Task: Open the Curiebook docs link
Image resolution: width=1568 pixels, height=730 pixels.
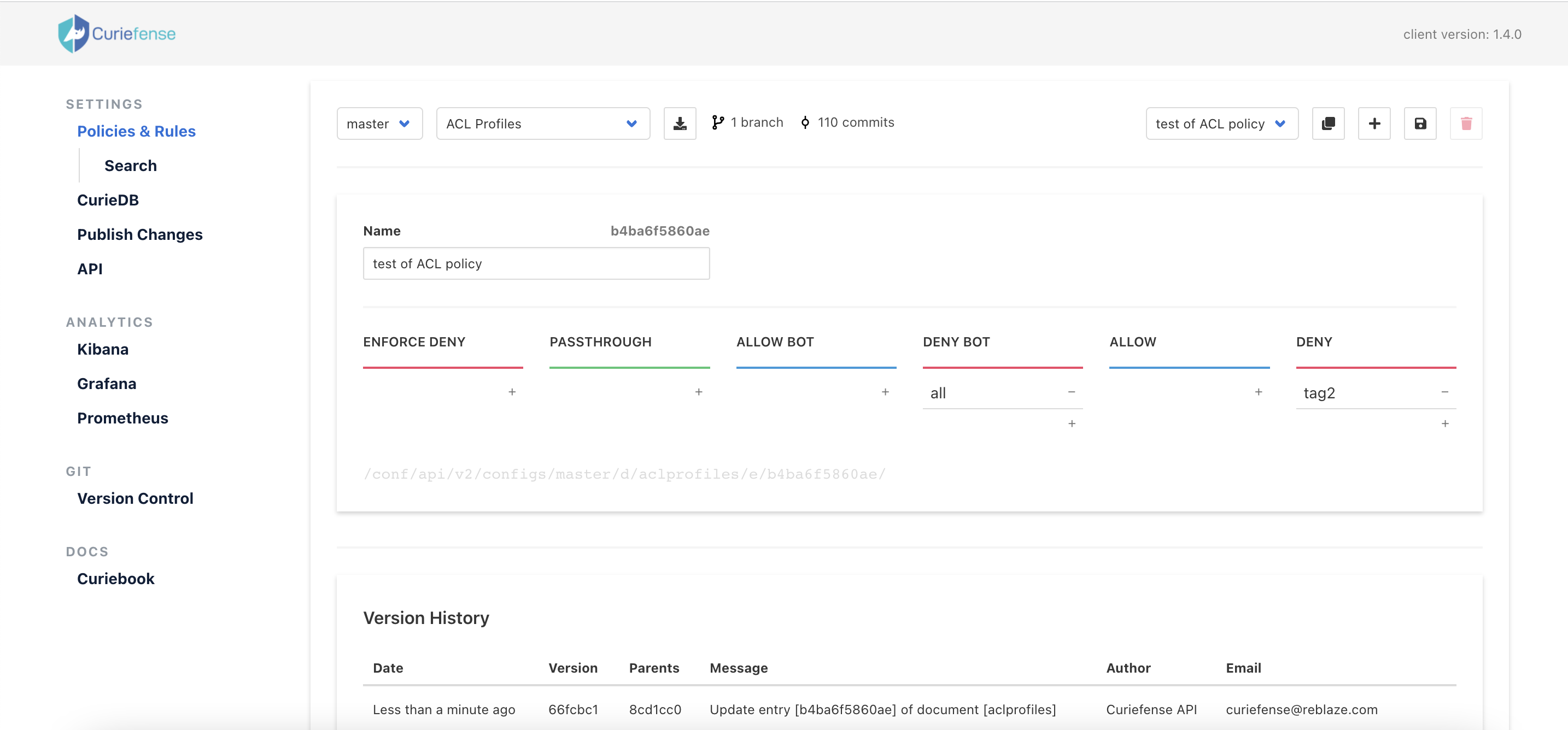Action: coord(116,579)
